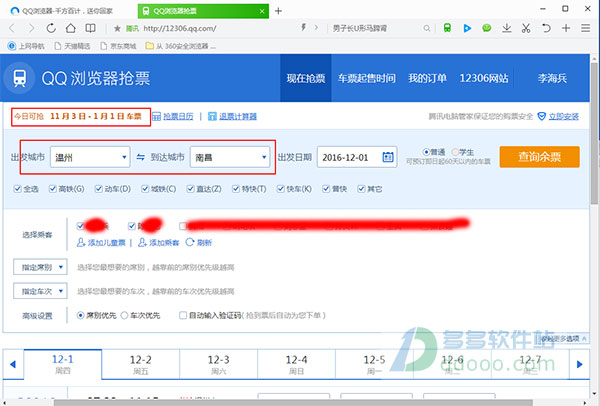Select the 12-4 周日 date tab
Viewport: 600px width, 406px height.
click(296, 364)
